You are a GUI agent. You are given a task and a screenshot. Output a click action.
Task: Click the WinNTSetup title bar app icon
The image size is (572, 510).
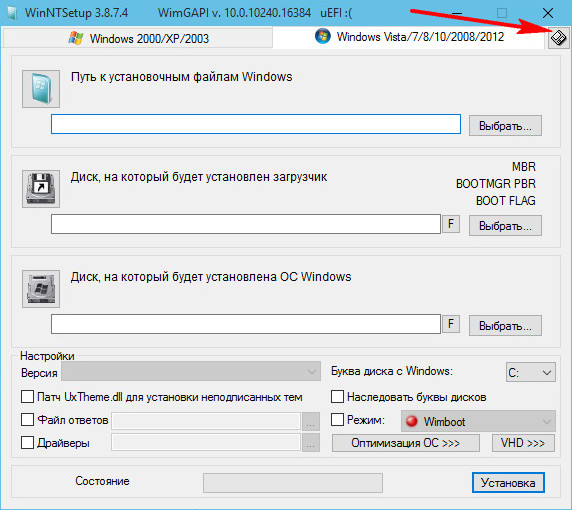coord(12,13)
